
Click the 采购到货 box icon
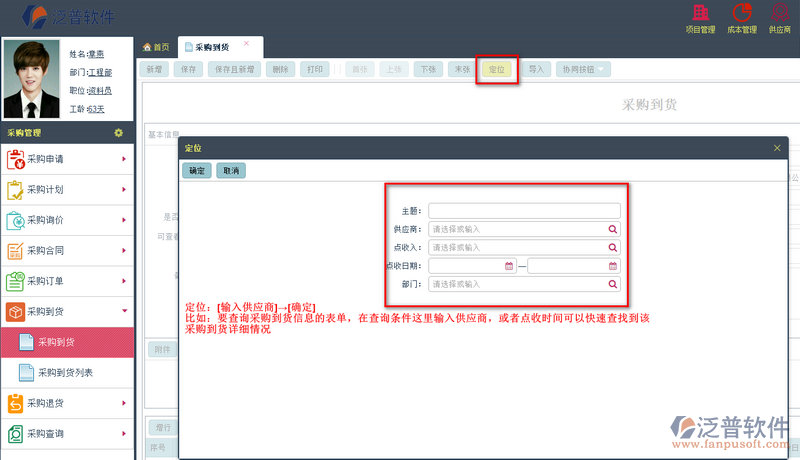point(15,312)
